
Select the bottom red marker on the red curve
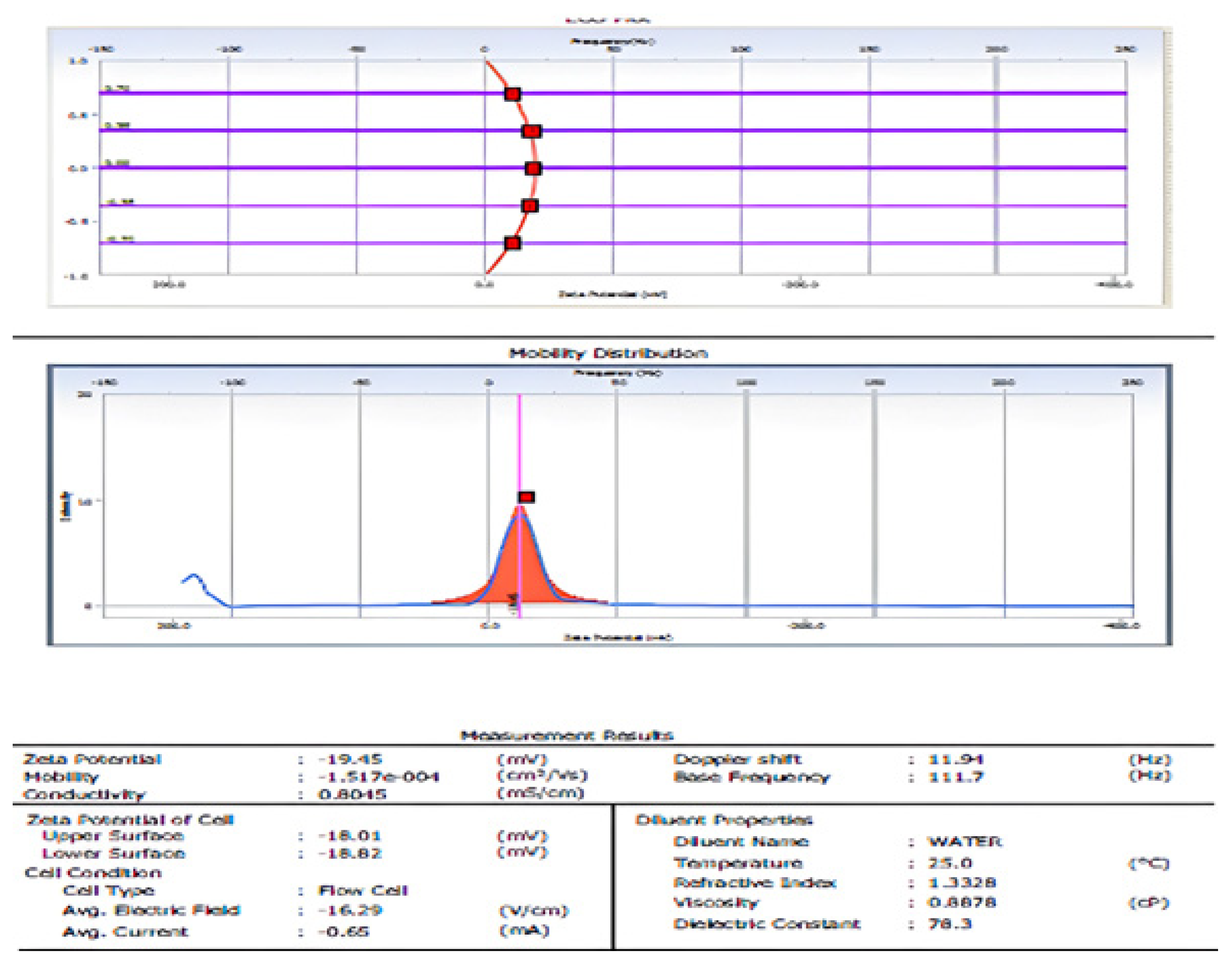tap(512, 243)
